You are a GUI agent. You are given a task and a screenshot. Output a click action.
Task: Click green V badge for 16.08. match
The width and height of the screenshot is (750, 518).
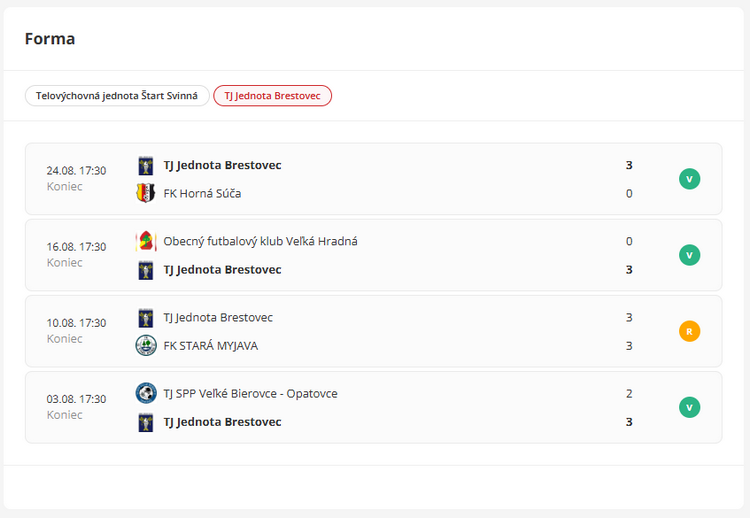point(689,255)
